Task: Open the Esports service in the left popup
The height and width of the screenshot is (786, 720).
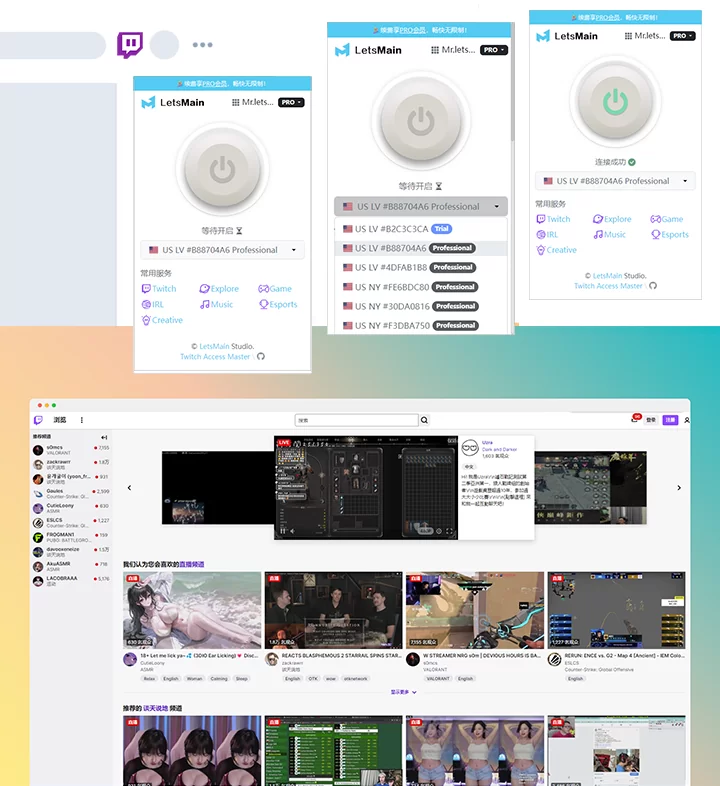Action: (278, 304)
